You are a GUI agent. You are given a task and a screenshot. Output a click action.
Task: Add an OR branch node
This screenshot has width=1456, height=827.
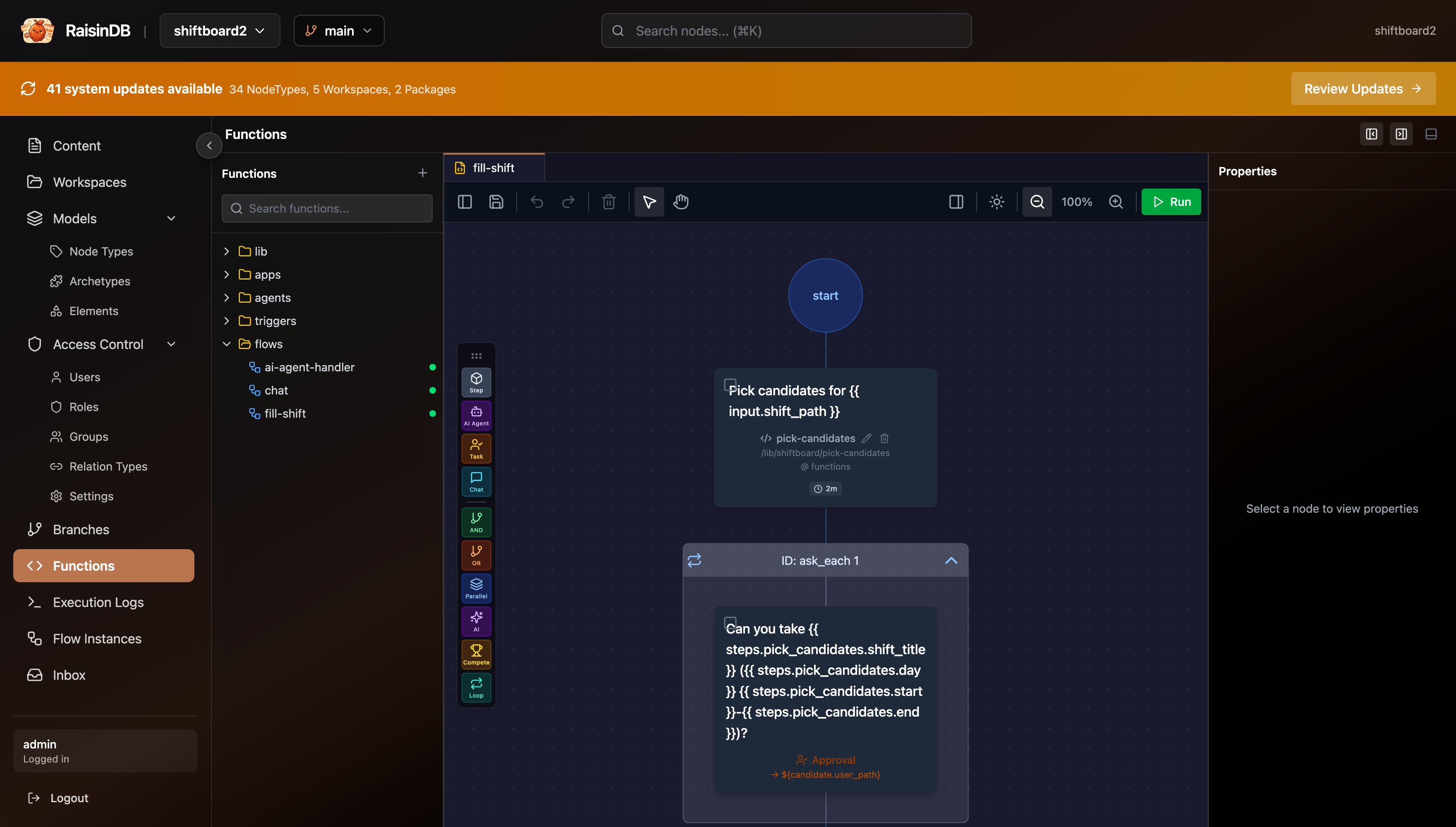[x=476, y=555]
